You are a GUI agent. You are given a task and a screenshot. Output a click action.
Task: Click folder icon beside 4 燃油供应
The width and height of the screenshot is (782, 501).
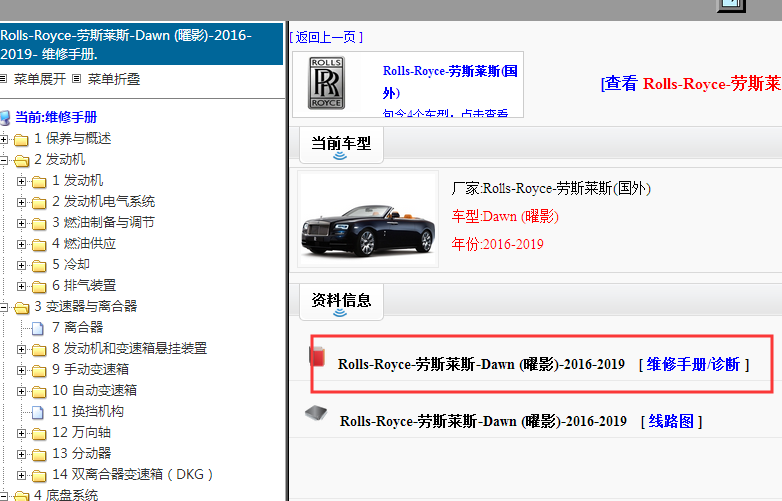39,244
